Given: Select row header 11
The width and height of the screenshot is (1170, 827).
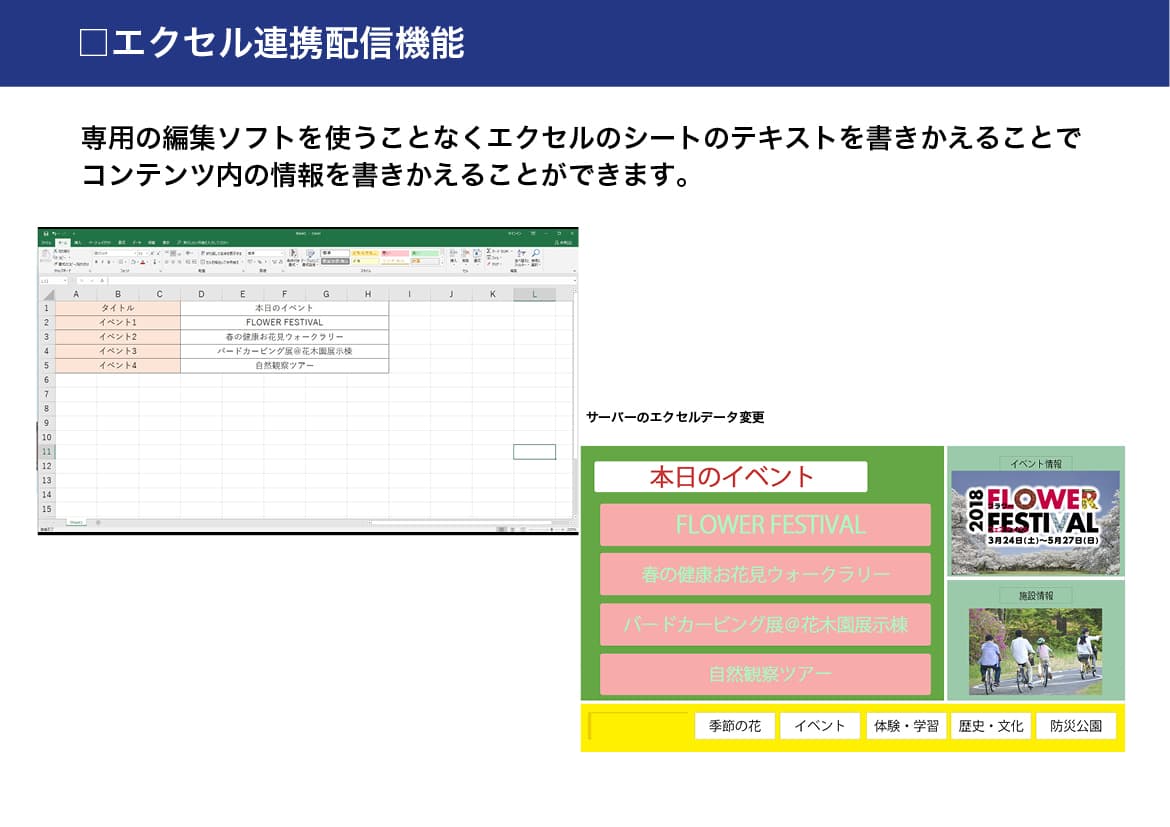Looking at the screenshot, I should click(x=46, y=452).
